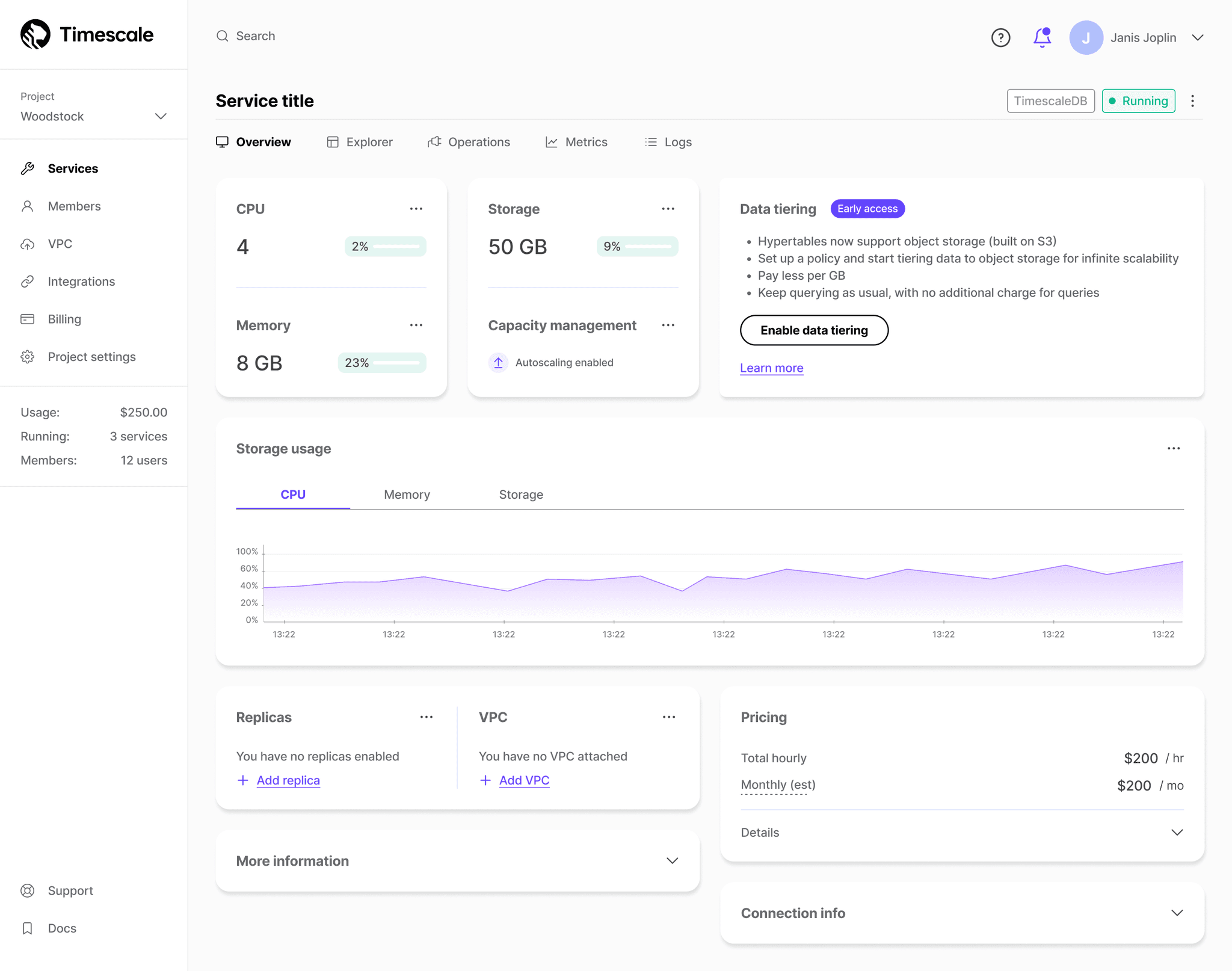Switch to the Memory usage tab
Screen dimensions: 1232x971
407,494
